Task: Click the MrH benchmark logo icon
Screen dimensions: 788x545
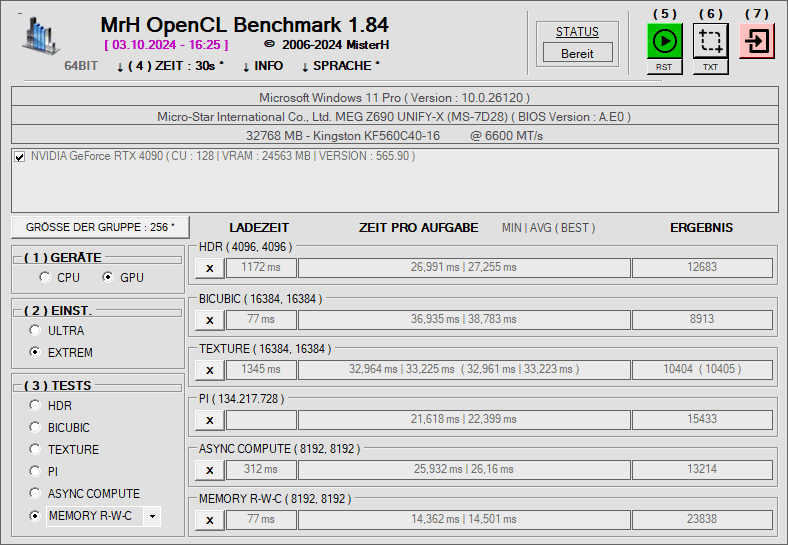Action: pyautogui.click(x=41, y=35)
